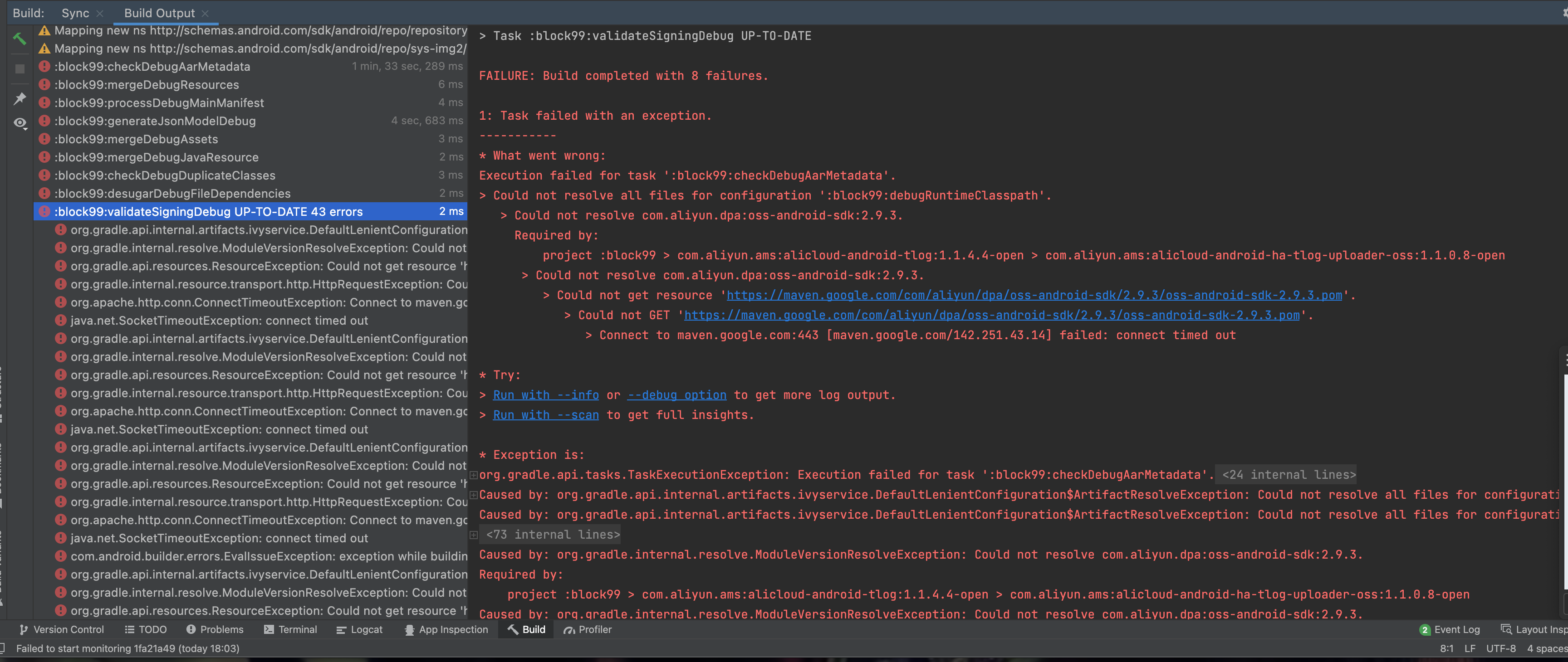Click the UTF-8 encoding status widget
This screenshot has height=662, width=1568.
click(1500, 648)
